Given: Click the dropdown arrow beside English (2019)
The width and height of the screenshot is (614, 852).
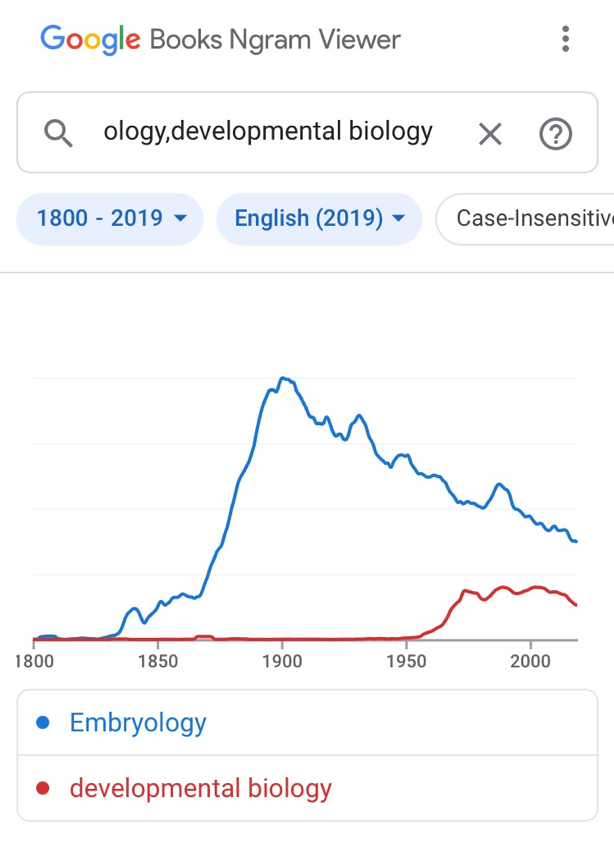Looking at the screenshot, I should pos(399,219).
